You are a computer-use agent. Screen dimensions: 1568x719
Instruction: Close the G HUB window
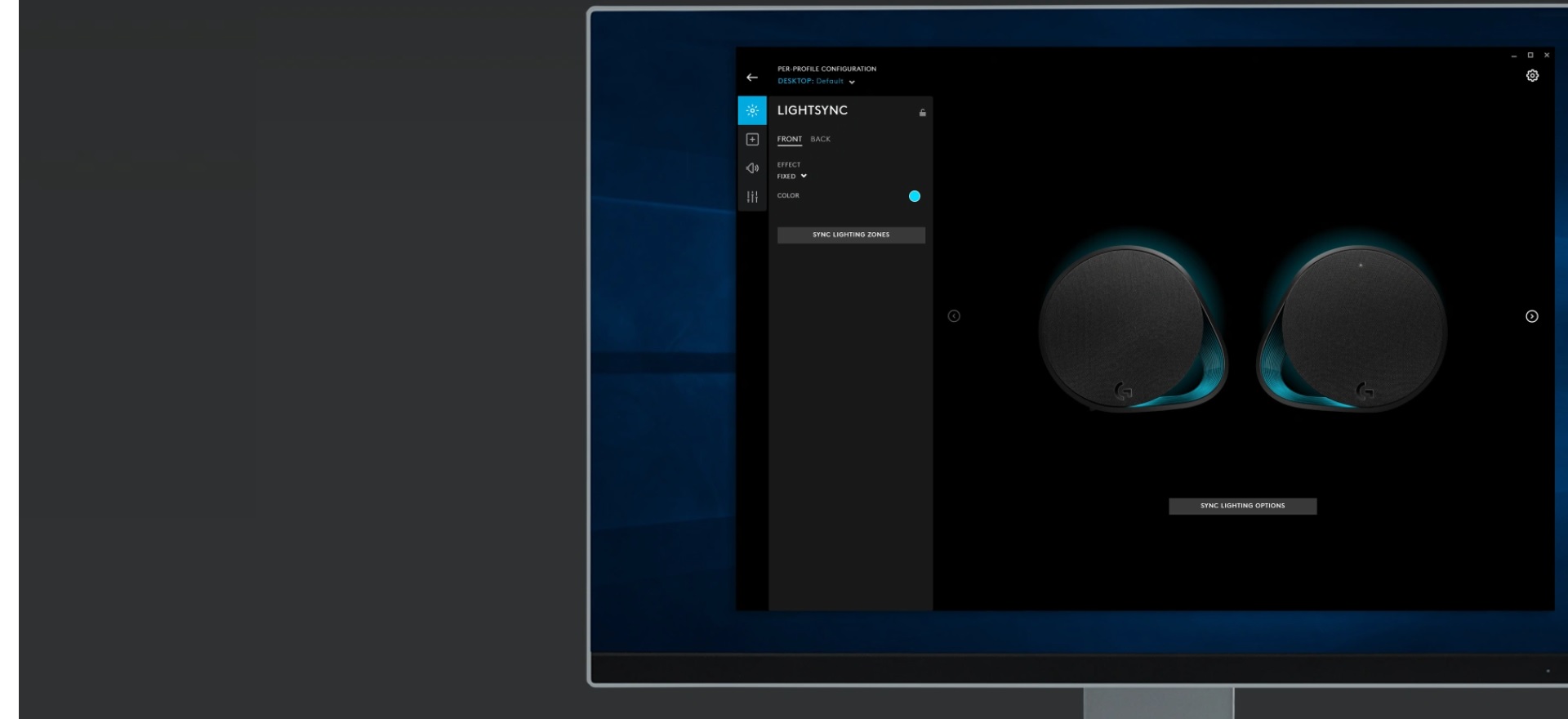[x=1547, y=56]
